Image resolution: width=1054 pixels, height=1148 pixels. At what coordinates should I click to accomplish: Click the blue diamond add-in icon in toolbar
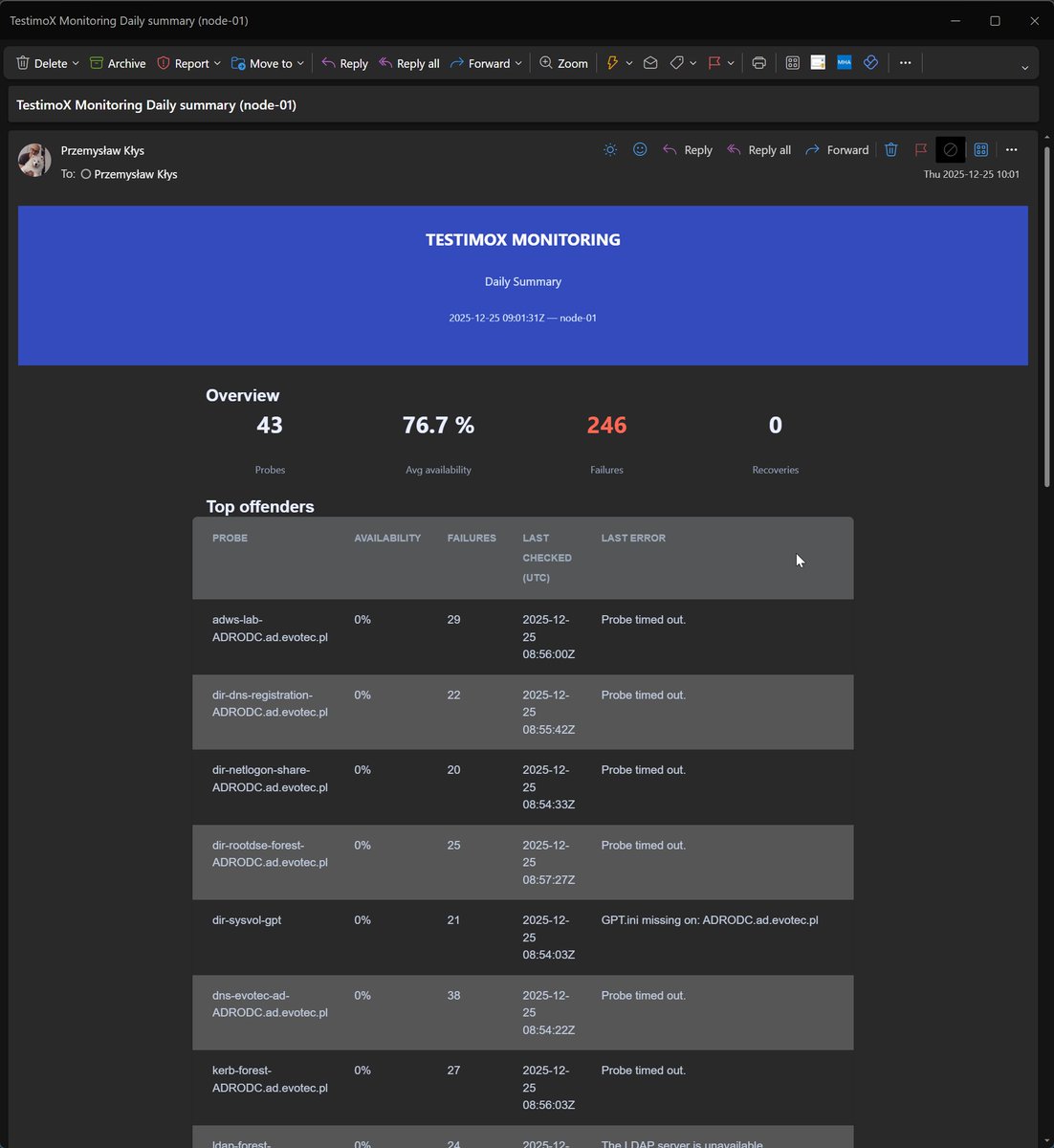coord(870,63)
